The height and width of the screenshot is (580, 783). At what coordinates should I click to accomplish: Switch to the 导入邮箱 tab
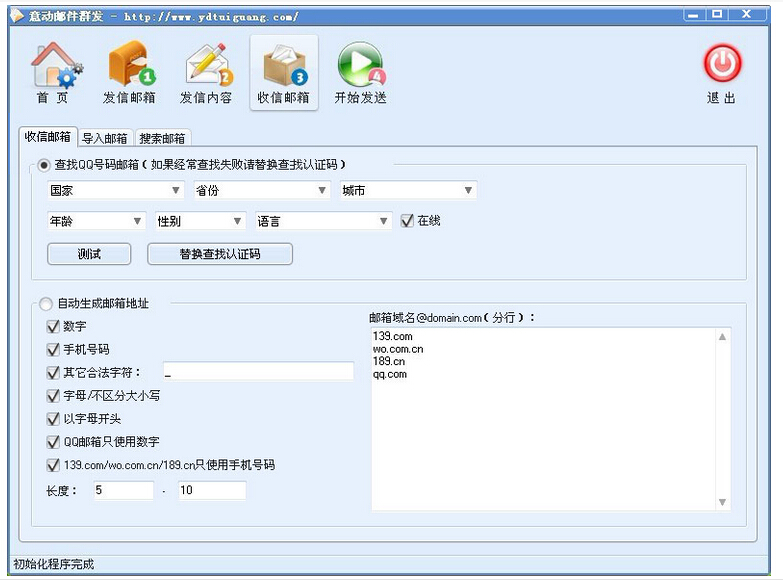pos(105,138)
